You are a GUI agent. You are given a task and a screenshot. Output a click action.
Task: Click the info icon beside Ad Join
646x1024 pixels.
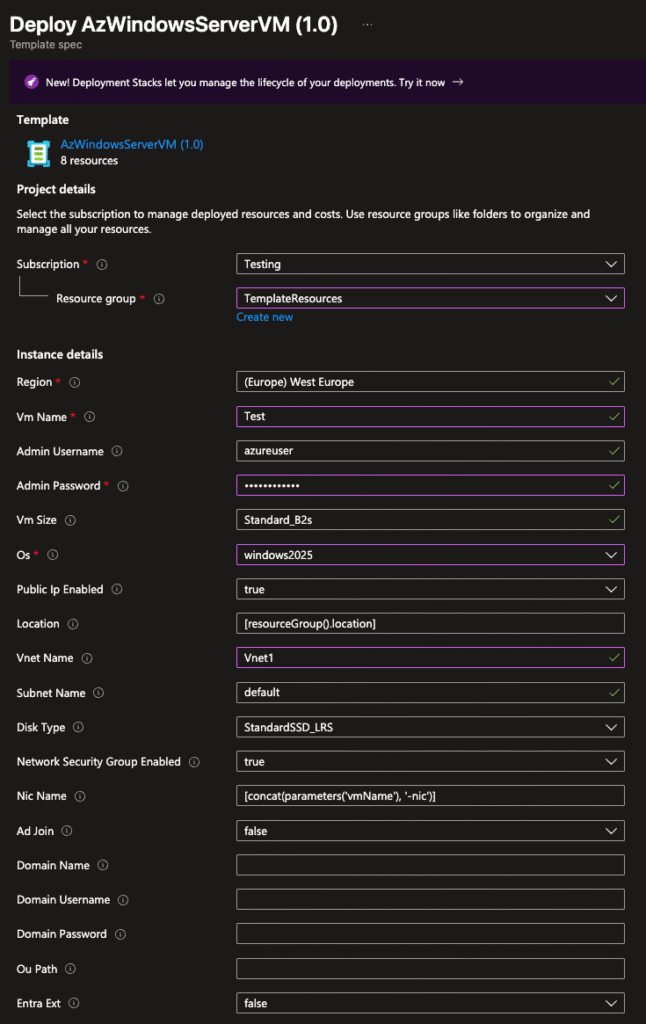click(x=67, y=831)
